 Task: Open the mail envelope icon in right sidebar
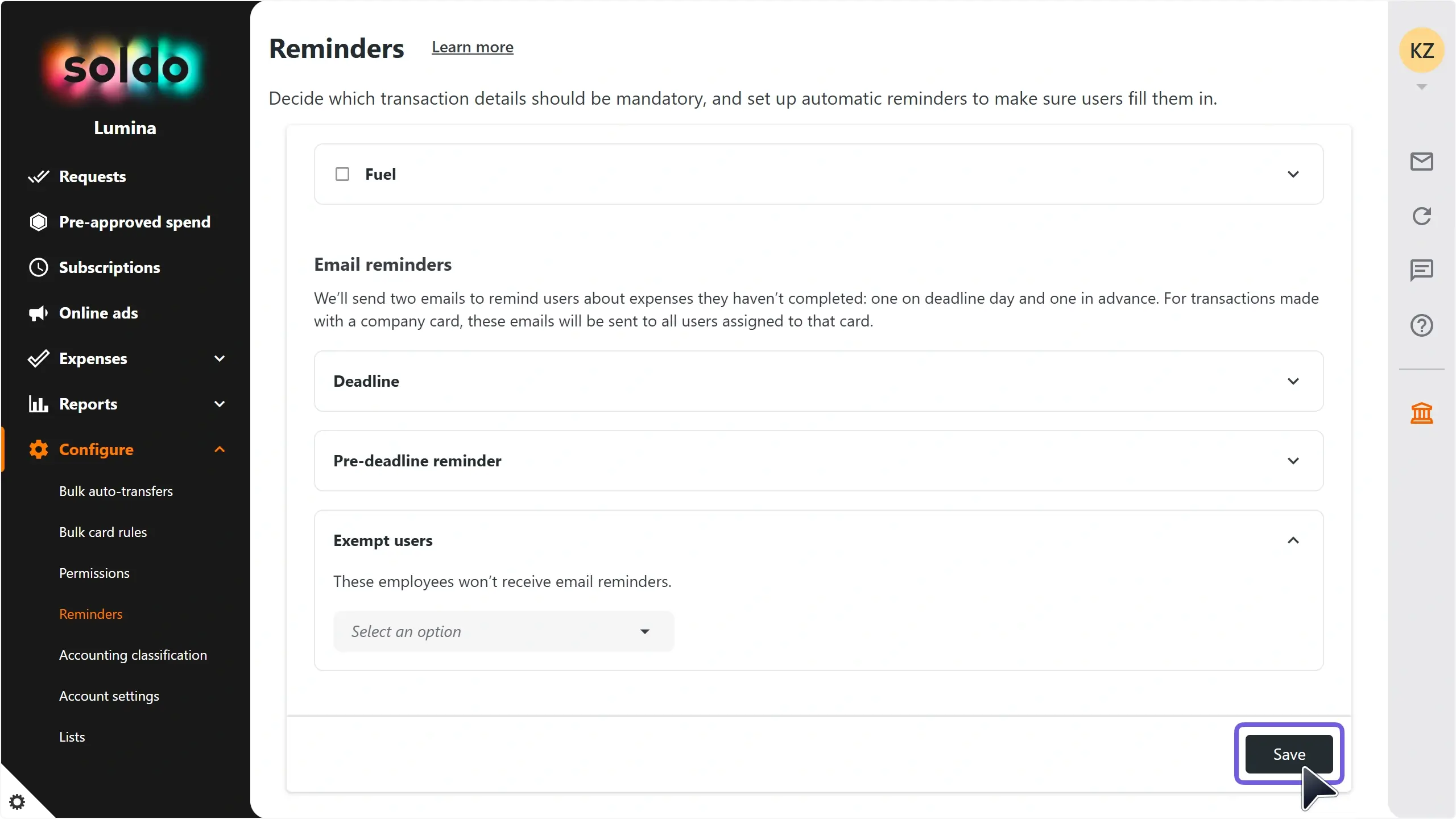coord(1421,162)
